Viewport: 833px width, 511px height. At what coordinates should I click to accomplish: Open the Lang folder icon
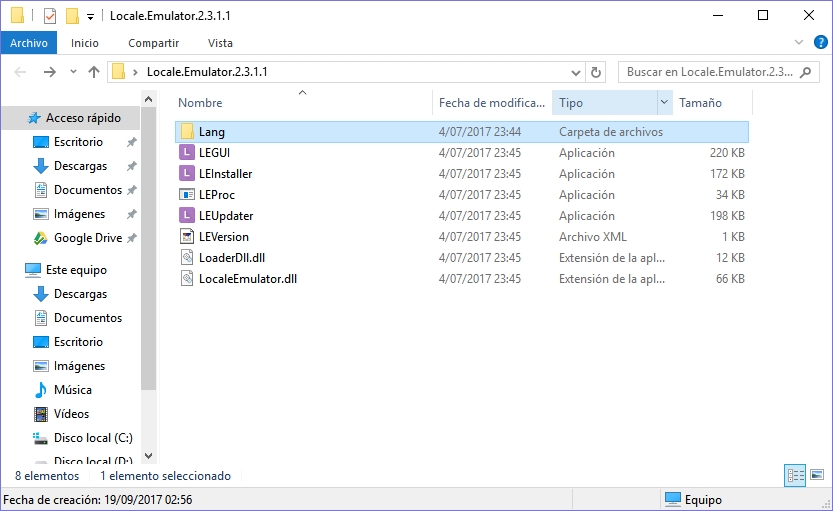pos(187,132)
